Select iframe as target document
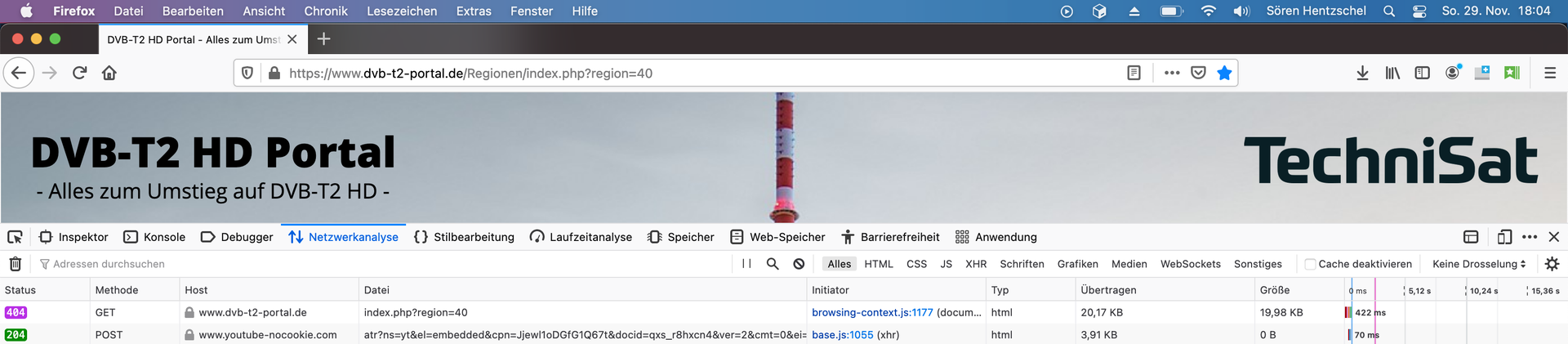Viewport: 1568px width, 344px height. click(1471, 237)
